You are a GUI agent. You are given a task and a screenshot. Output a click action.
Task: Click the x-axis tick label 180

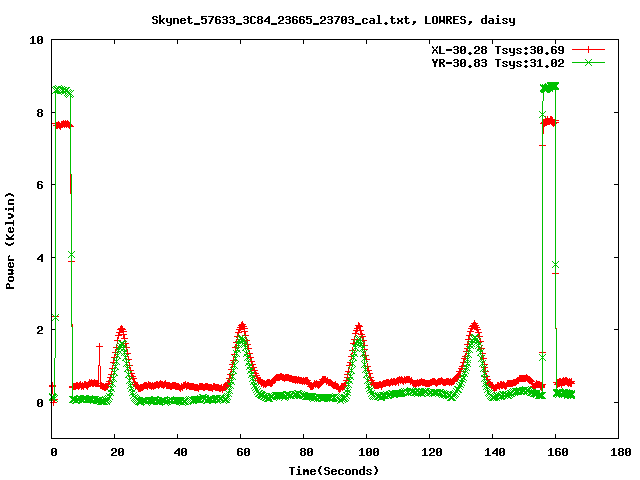pyautogui.click(x=621, y=452)
